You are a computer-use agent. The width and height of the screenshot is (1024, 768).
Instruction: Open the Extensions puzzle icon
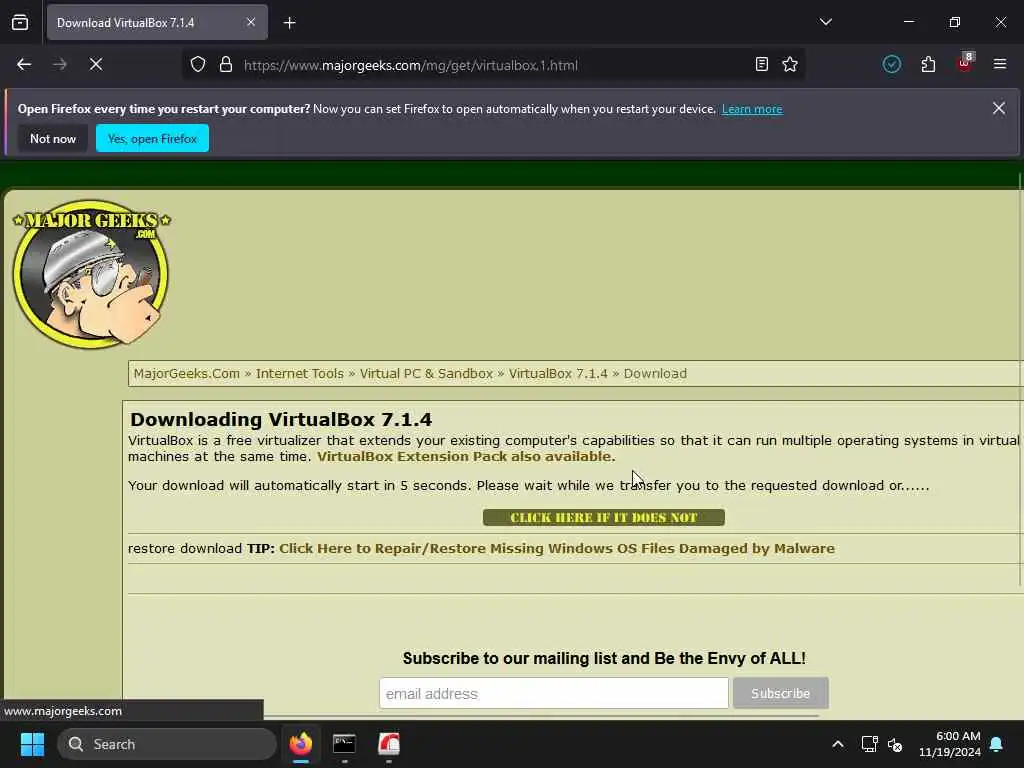click(928, 64)
